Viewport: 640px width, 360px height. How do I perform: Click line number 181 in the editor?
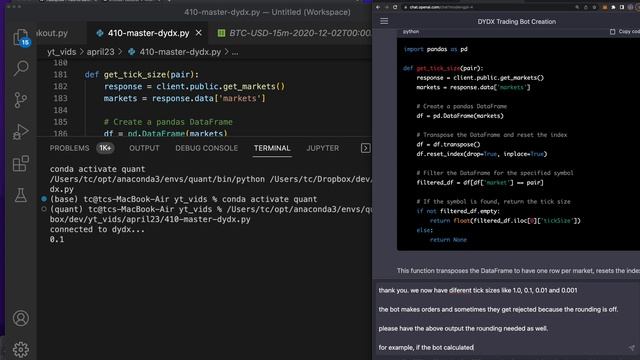(60, 75)
